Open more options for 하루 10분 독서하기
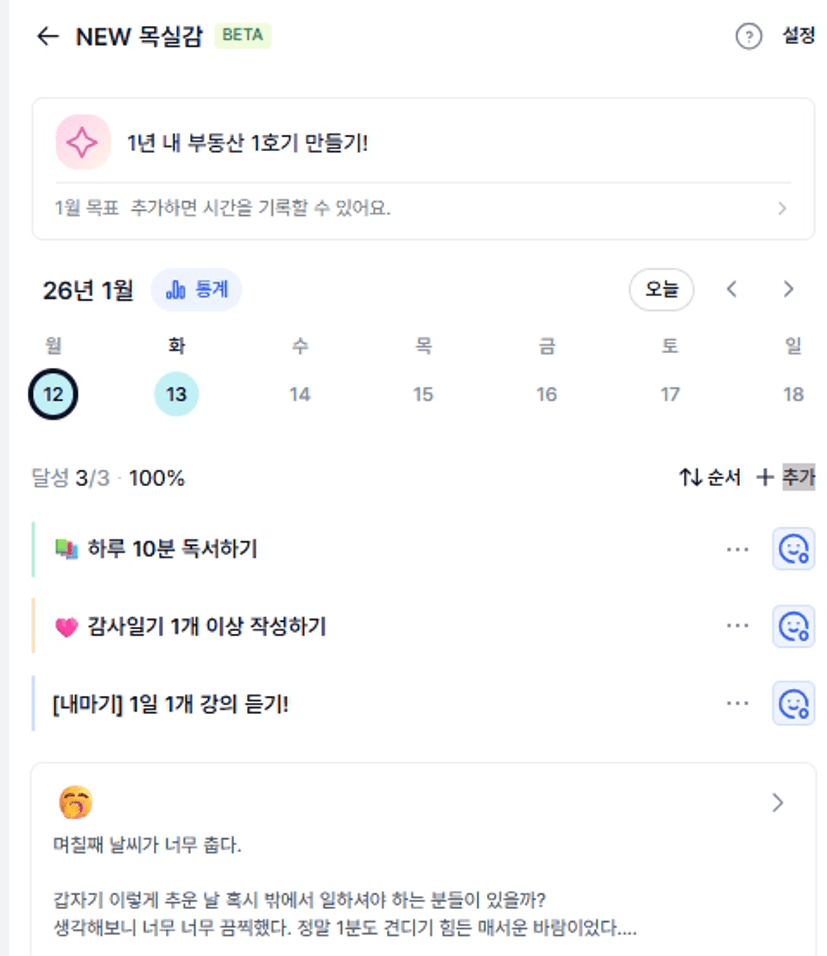 point(738,549)
